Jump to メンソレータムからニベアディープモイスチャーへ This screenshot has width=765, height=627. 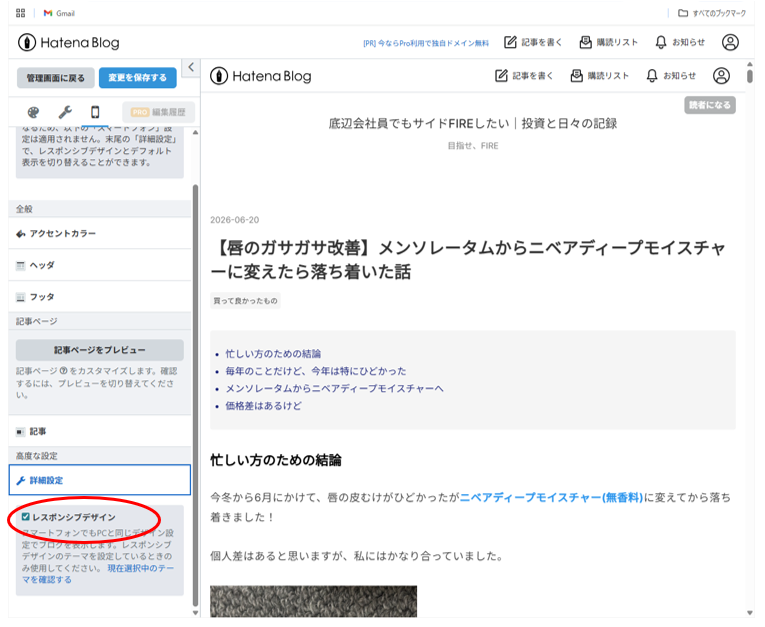point(334,388)
